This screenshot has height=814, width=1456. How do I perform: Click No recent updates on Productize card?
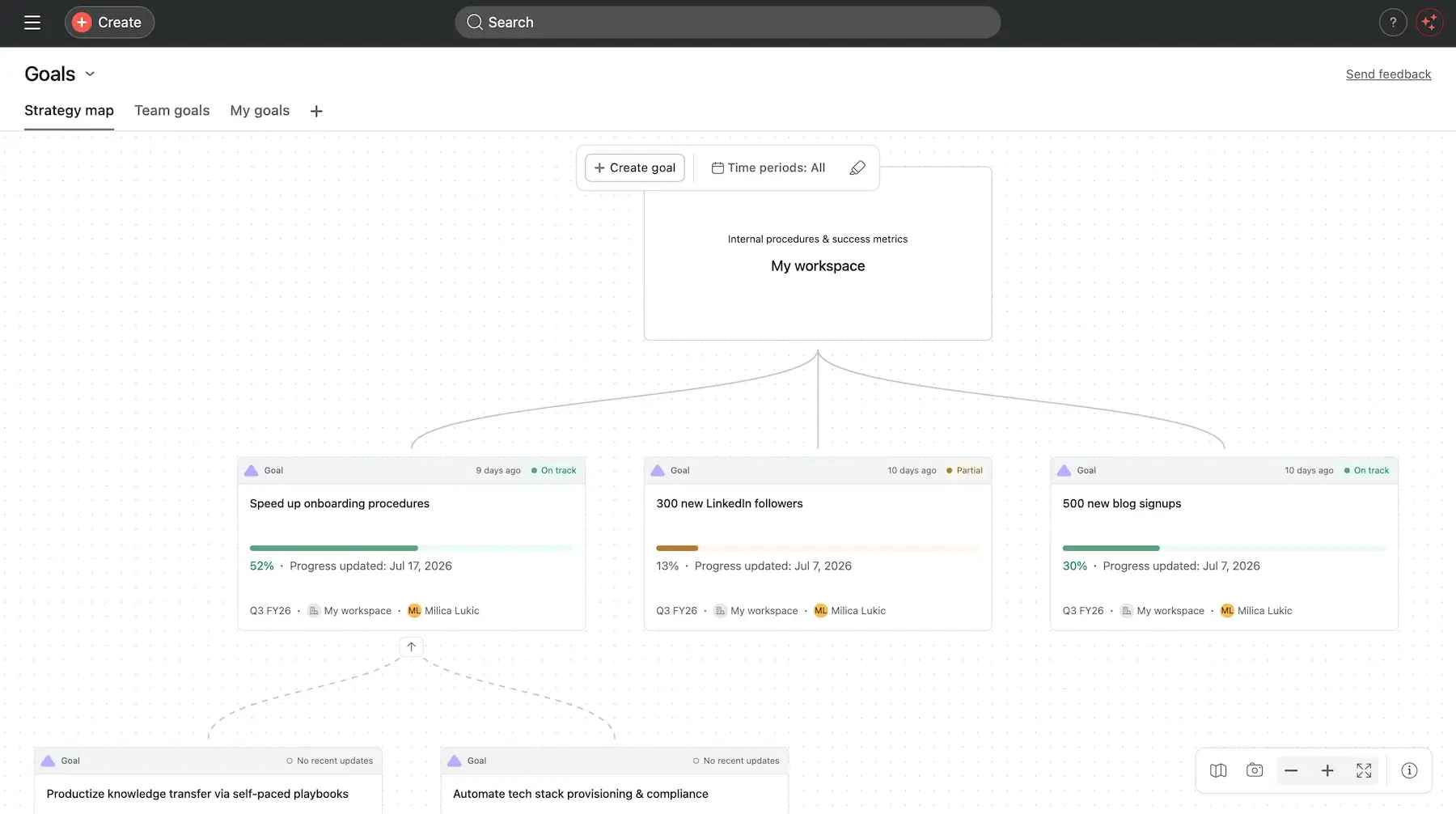tap(329, 761)
